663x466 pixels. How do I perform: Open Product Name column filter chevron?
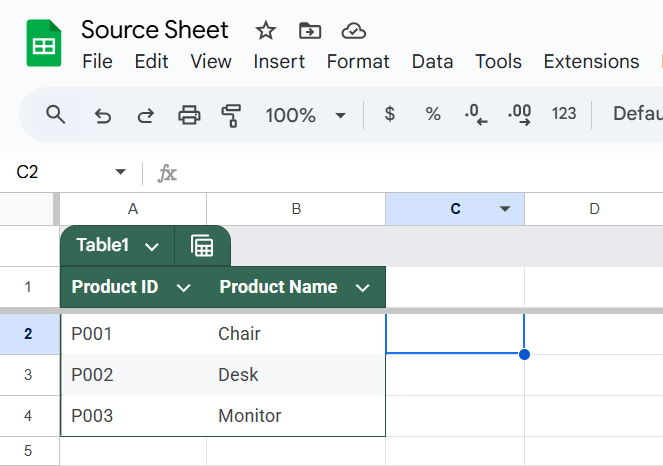click(x=362, y=288)
